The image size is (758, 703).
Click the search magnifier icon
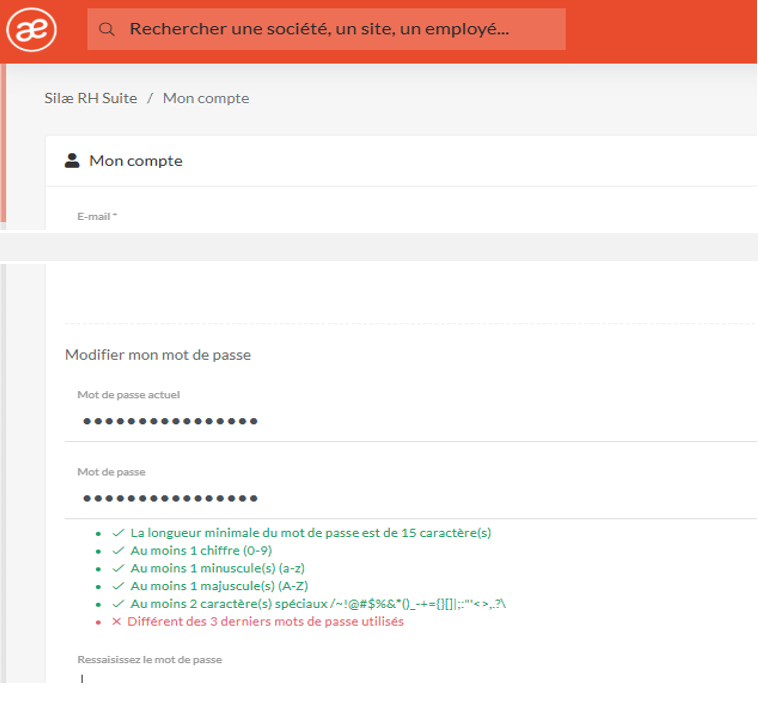107,30
